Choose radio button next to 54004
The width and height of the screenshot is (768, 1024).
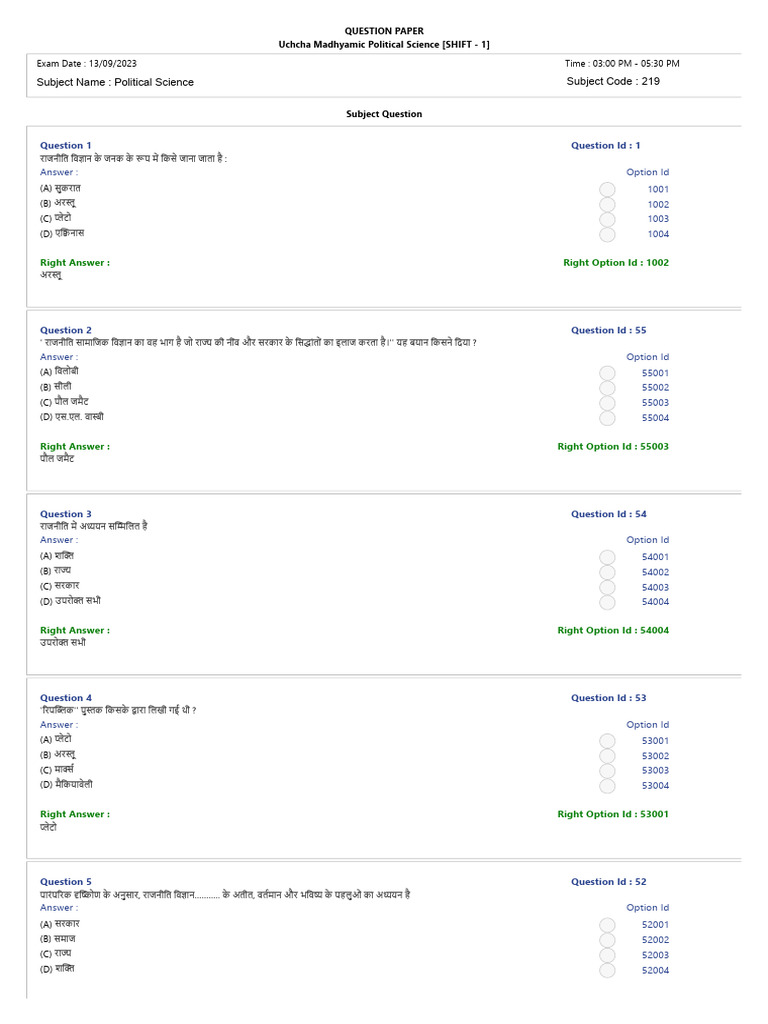[607, 602]
